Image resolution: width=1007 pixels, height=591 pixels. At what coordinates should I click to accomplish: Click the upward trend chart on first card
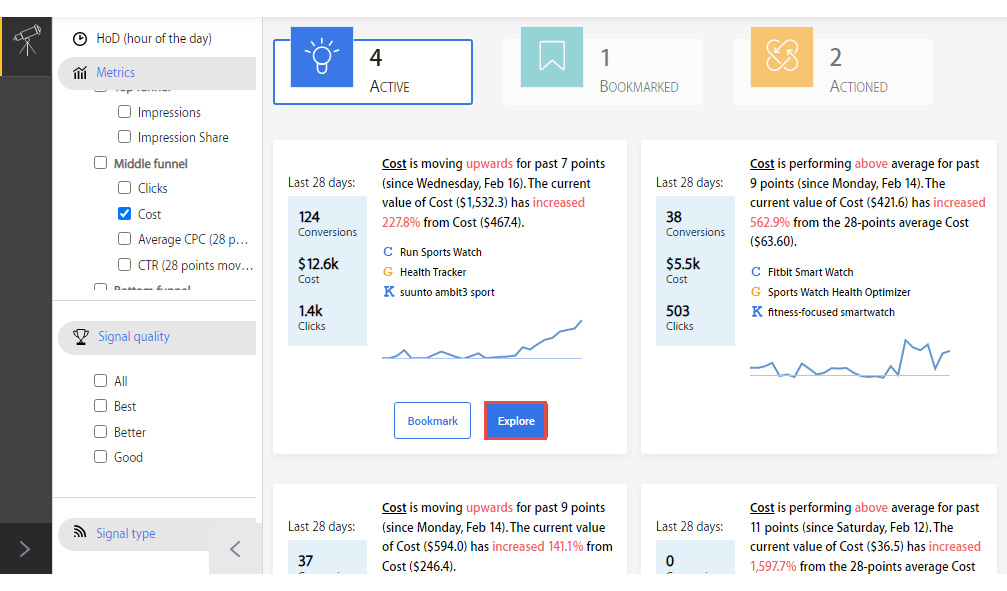pos(482,339)
